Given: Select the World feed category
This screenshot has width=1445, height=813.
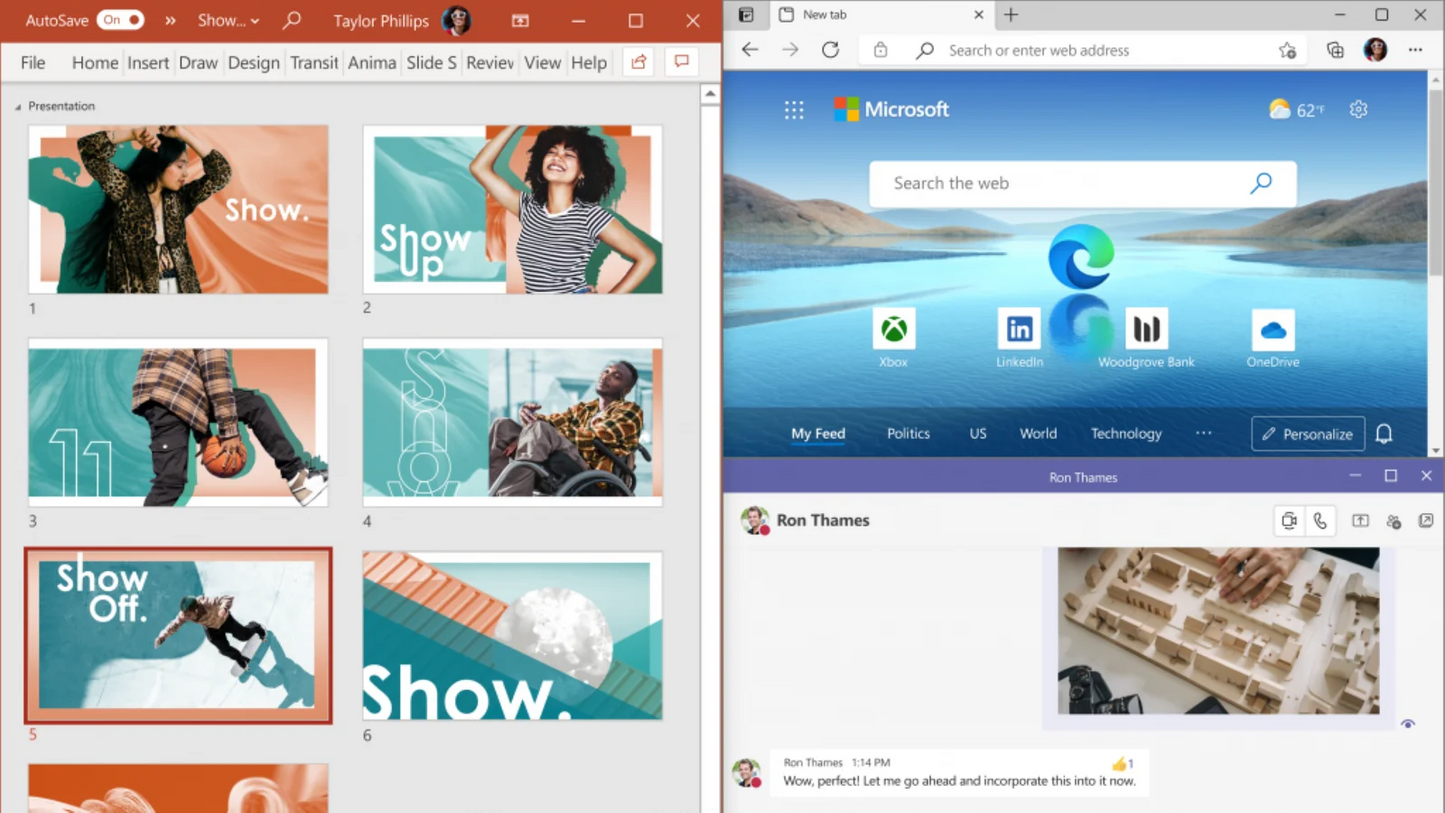Looking at the screenshot, I should (x=1038, y=433).
